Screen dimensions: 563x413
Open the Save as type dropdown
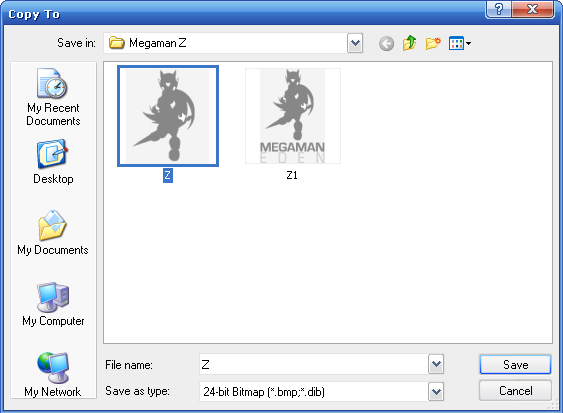[x=436, y=391]
